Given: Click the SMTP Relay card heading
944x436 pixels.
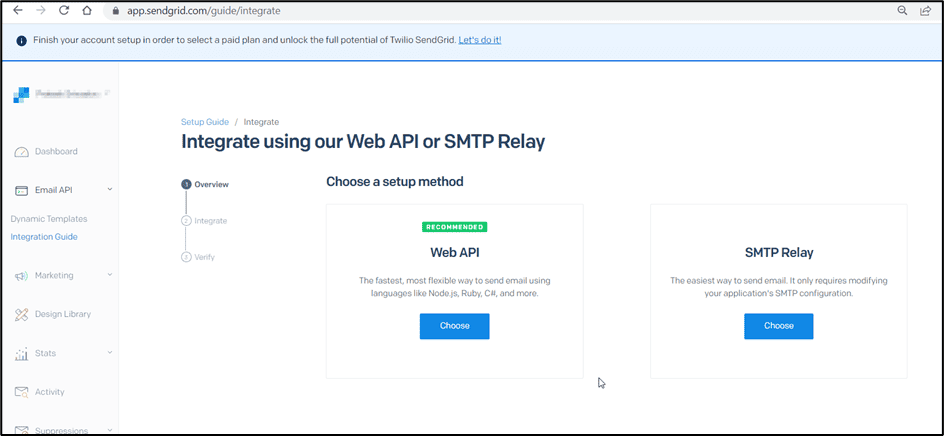Looking at the screenshot, I should tap(778, 252).
